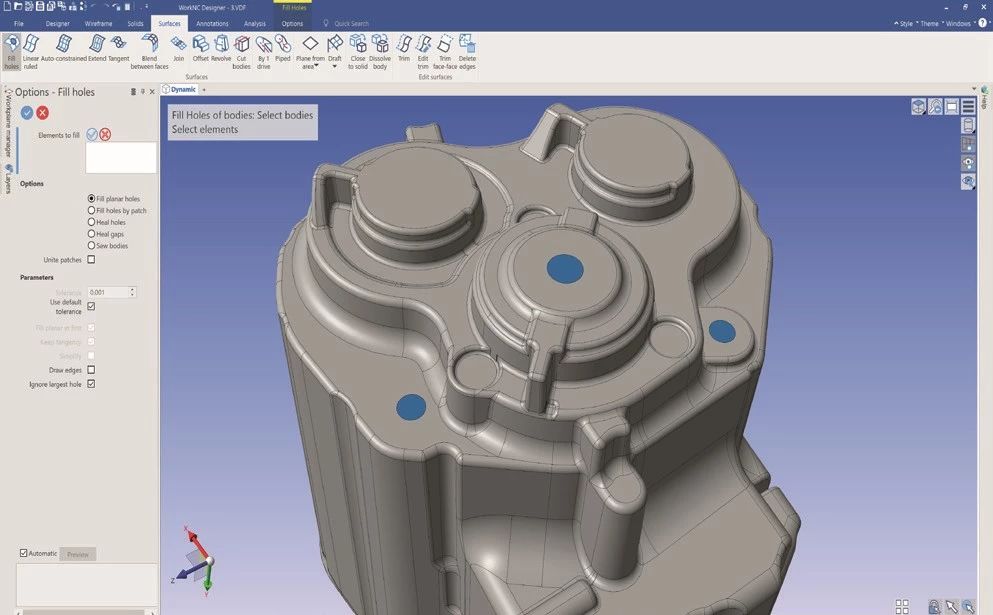This screenshot has width=993, height=615.
Task: Adjust the tolerance value stepper
Action: pos(132,292)
